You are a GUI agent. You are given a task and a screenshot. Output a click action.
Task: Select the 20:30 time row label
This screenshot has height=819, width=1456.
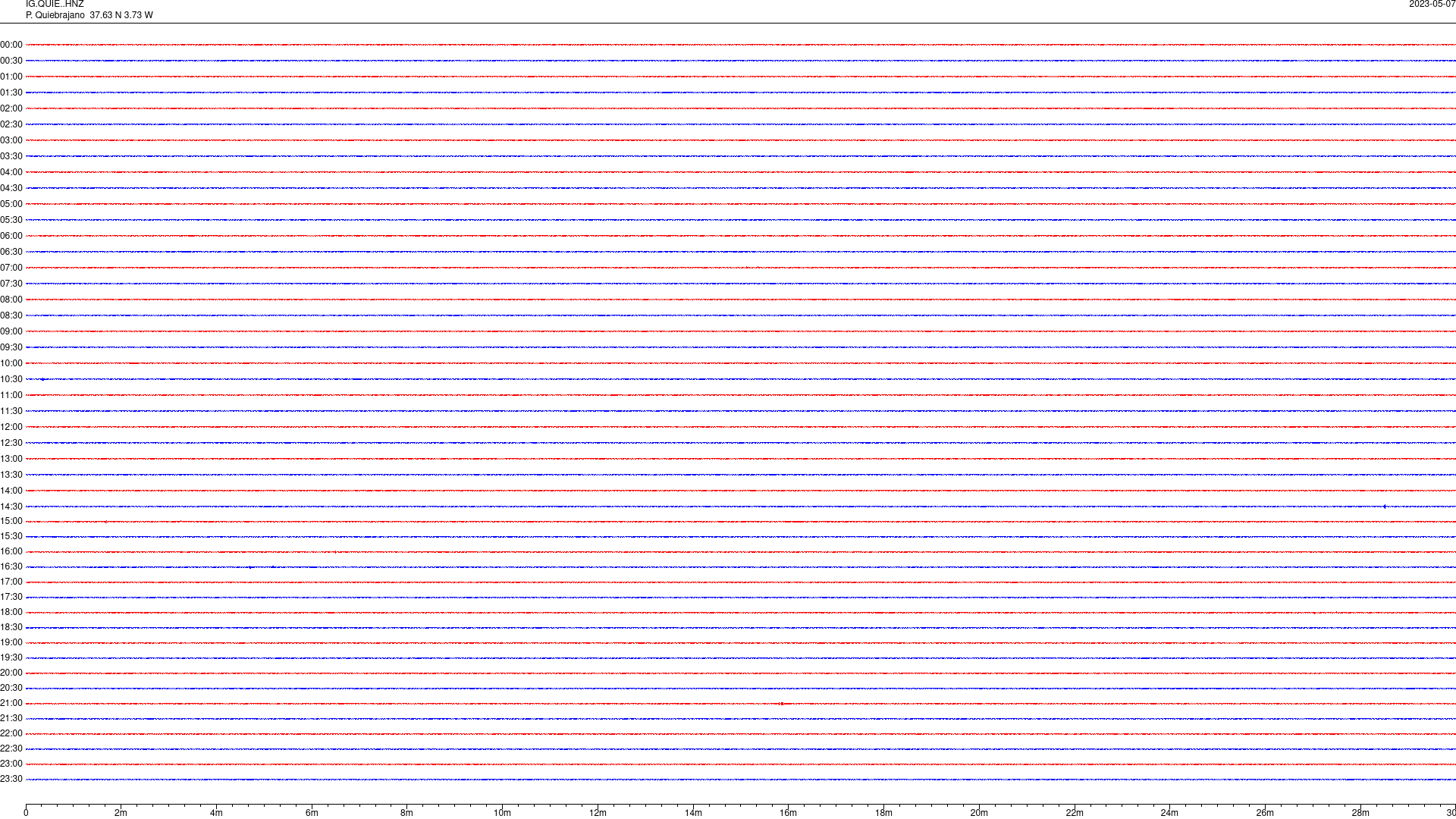tap(11, 688)
